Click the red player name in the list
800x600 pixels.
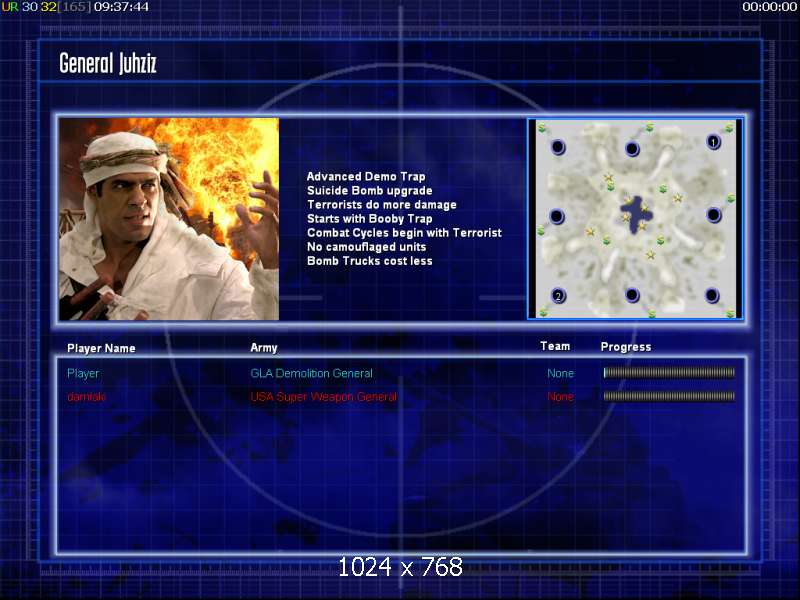pos(87,396)
